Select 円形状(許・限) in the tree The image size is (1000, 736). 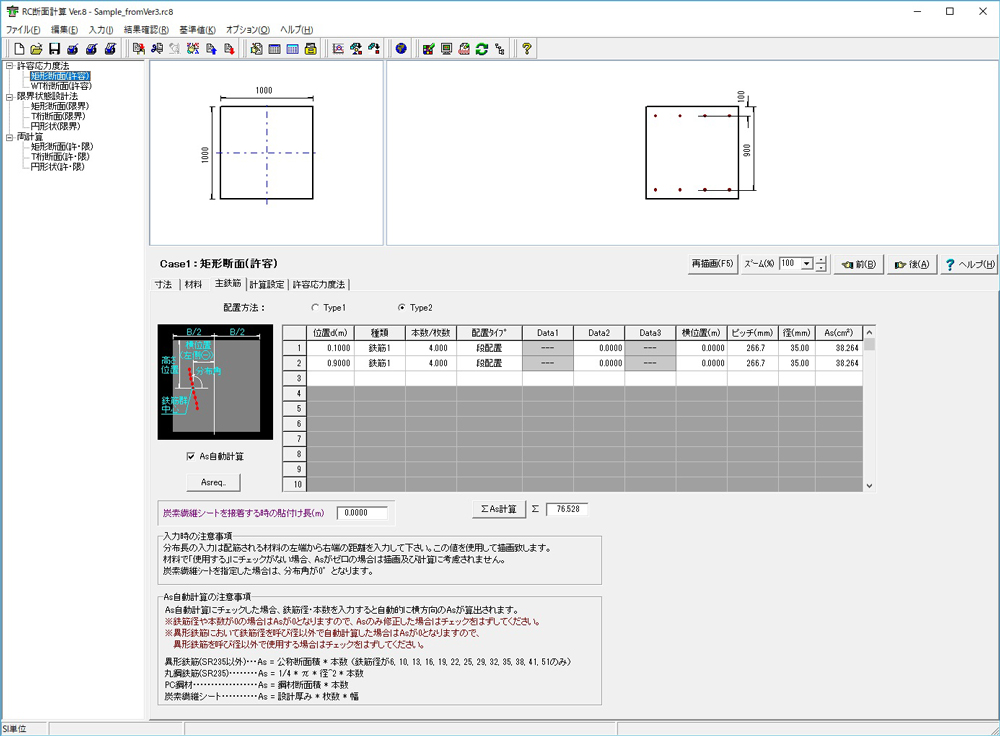57,167
